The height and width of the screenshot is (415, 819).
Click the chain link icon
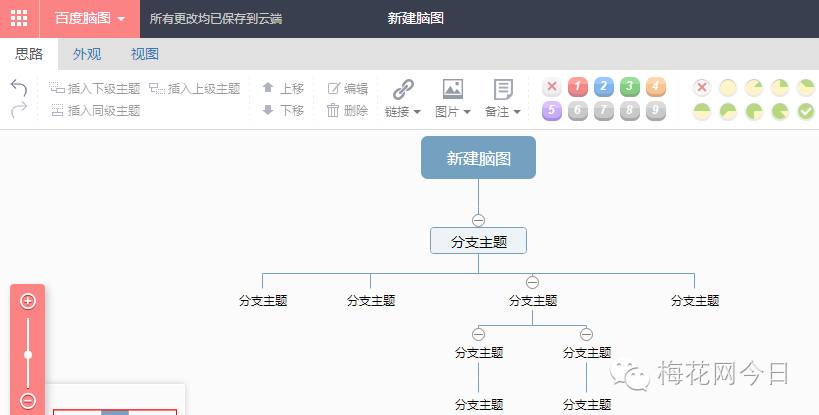[x=403, y=89]
